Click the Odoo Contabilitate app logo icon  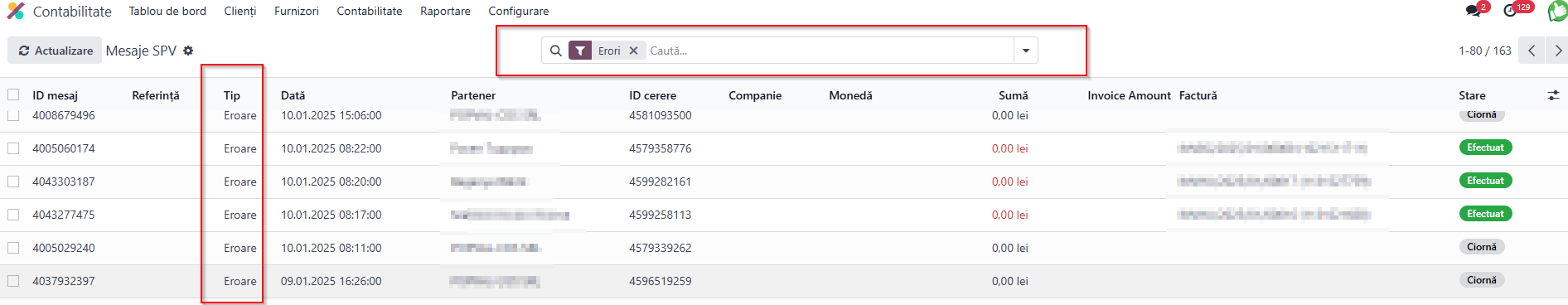(x=16, y=11)
